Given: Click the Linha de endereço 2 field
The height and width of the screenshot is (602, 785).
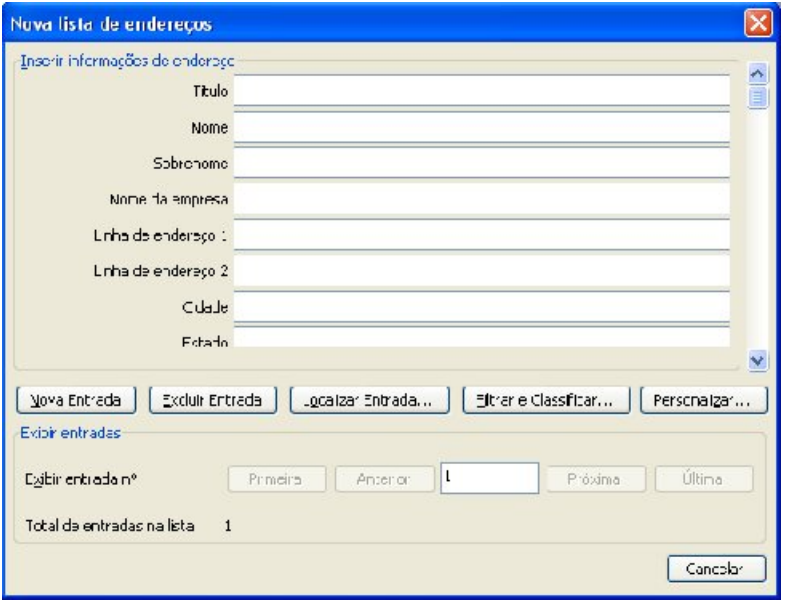Looking at the screenshot, I should 482,270.
